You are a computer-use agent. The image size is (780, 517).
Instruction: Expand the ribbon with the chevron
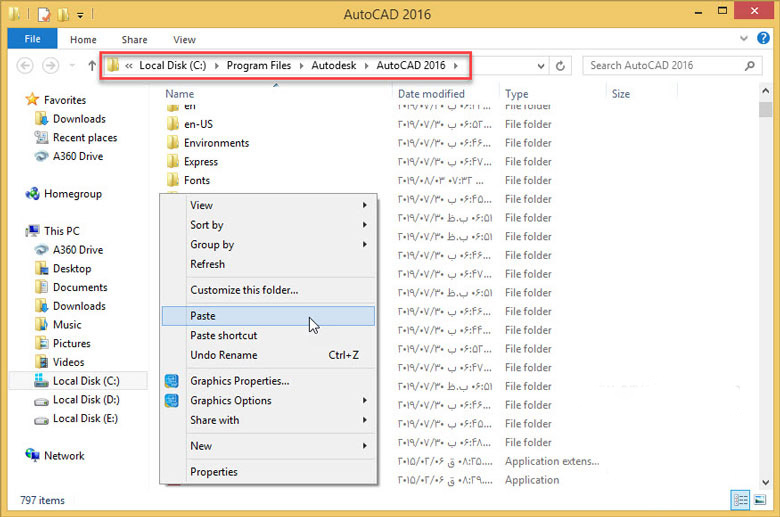pos(743,38)
